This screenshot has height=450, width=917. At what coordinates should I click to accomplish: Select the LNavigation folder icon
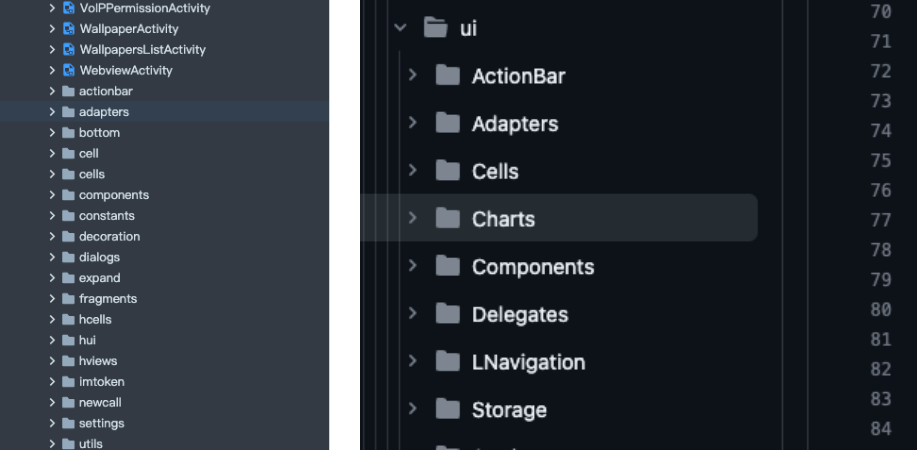(448, 362)
